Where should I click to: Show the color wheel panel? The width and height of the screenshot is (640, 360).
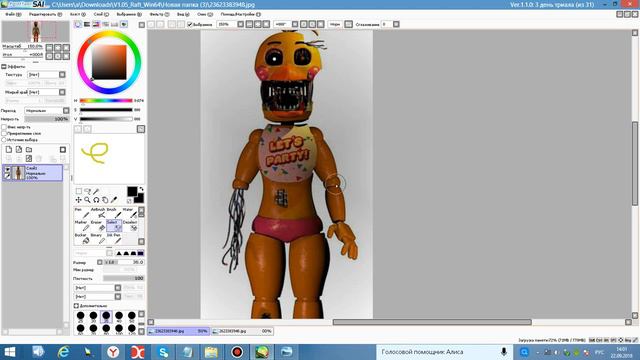point(78,24)
